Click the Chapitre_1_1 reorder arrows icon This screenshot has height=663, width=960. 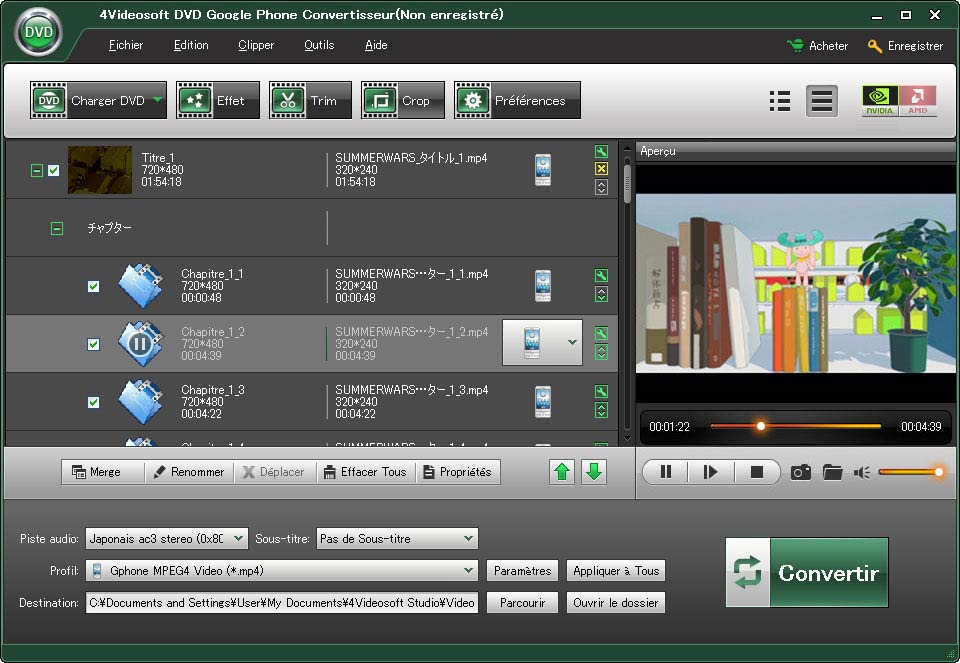coord(601,294)
